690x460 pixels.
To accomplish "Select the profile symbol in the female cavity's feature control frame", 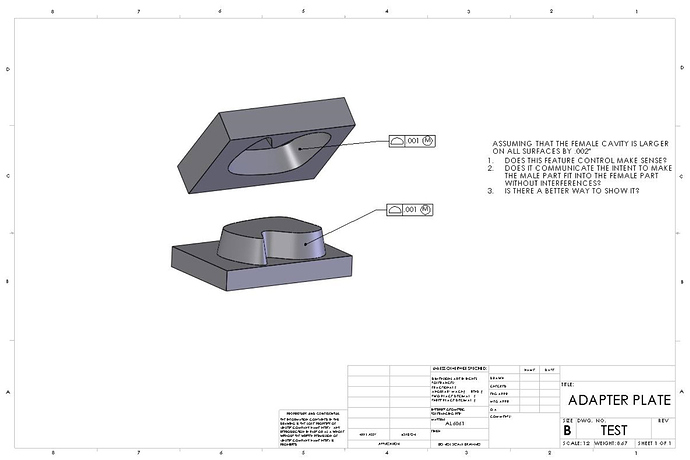I will tap(396, 141).
